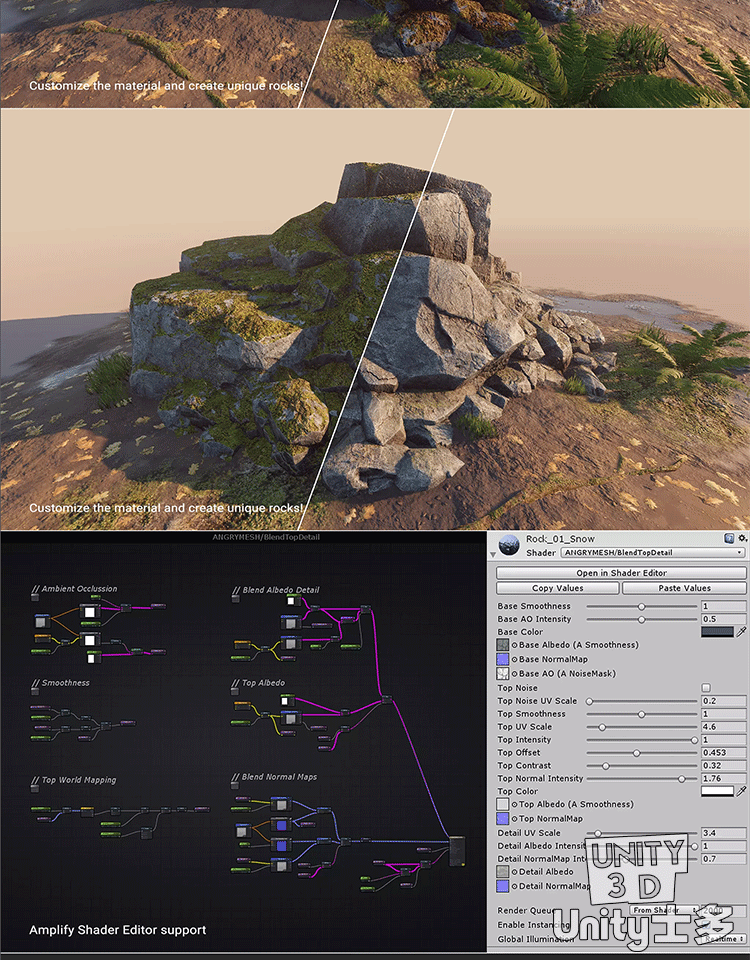
Task: Select the Base Albedo texture thumbnail
Action: [x=503, y=646]
